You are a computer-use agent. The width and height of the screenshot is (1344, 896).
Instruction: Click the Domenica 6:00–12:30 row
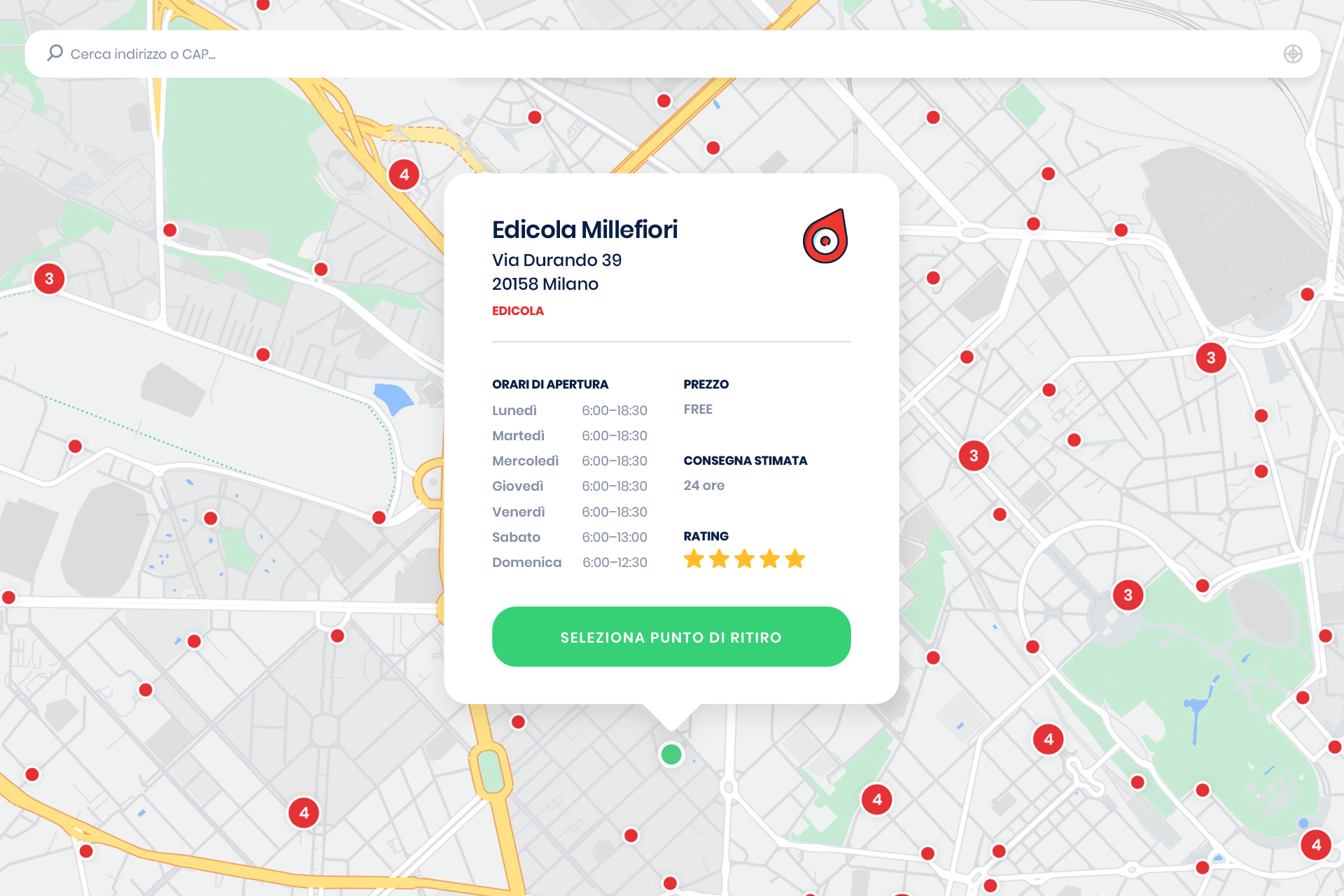click(569, 562)
